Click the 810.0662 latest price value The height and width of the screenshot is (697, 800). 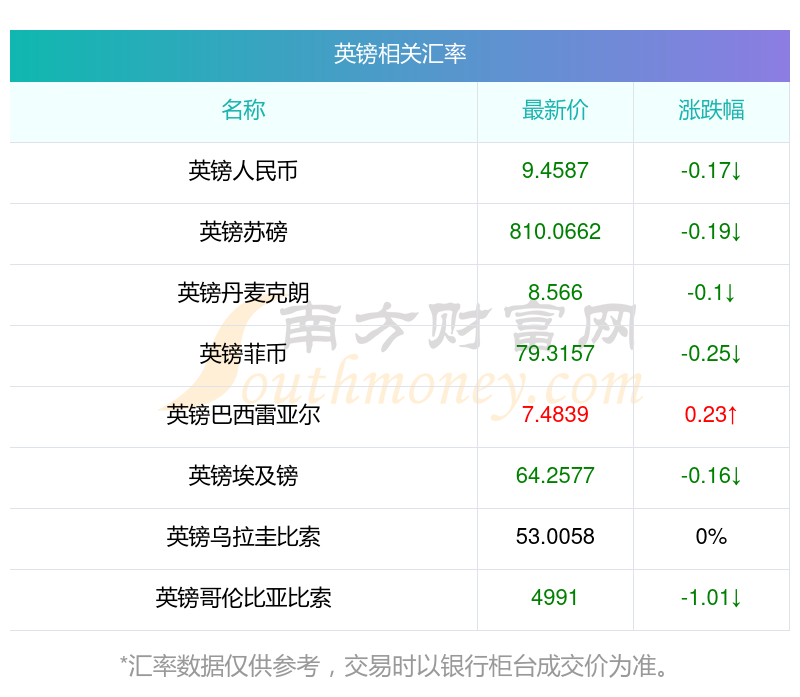[555, 232]
